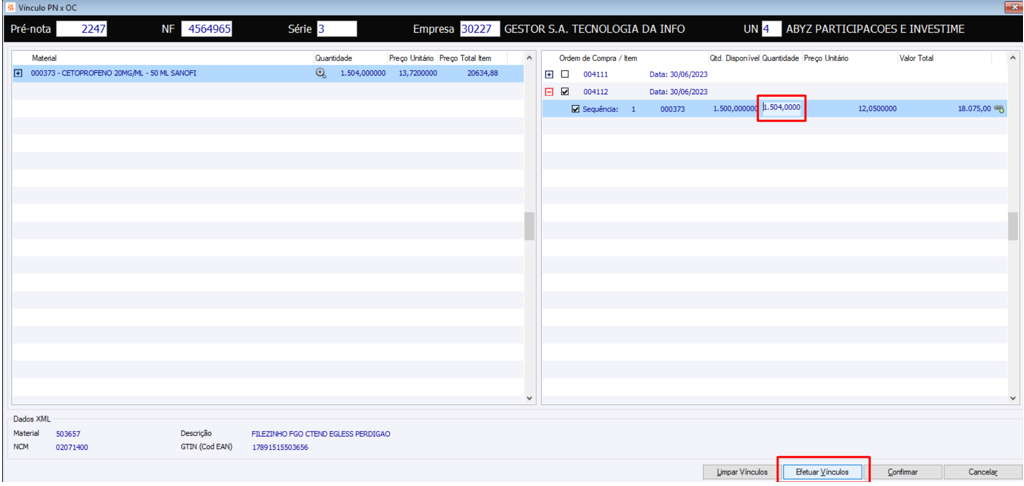Expand purchase order 004111

pyautogui.click(x=549, y=74)
